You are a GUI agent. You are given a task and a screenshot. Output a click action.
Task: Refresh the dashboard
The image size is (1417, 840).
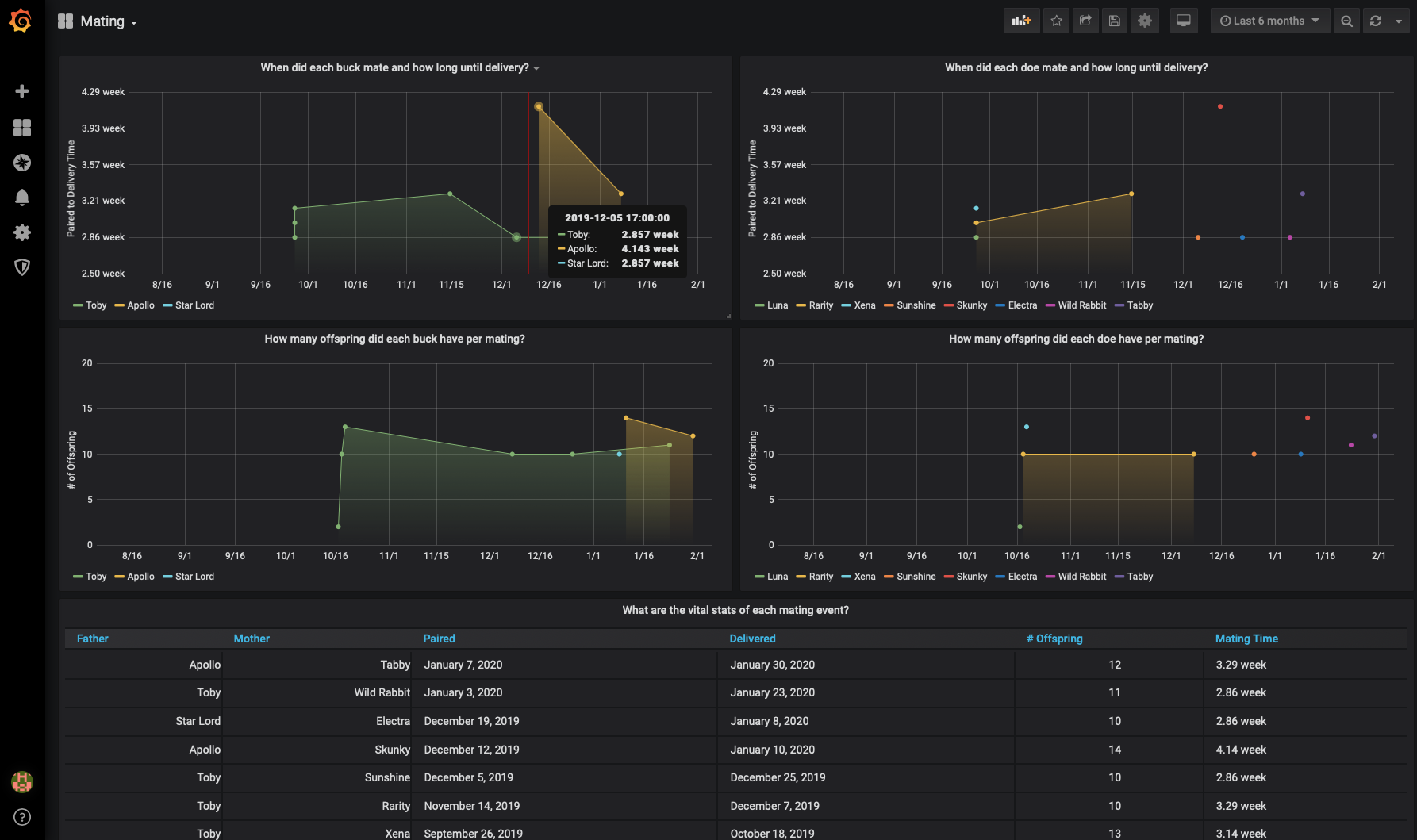(x=1376, y=21)
